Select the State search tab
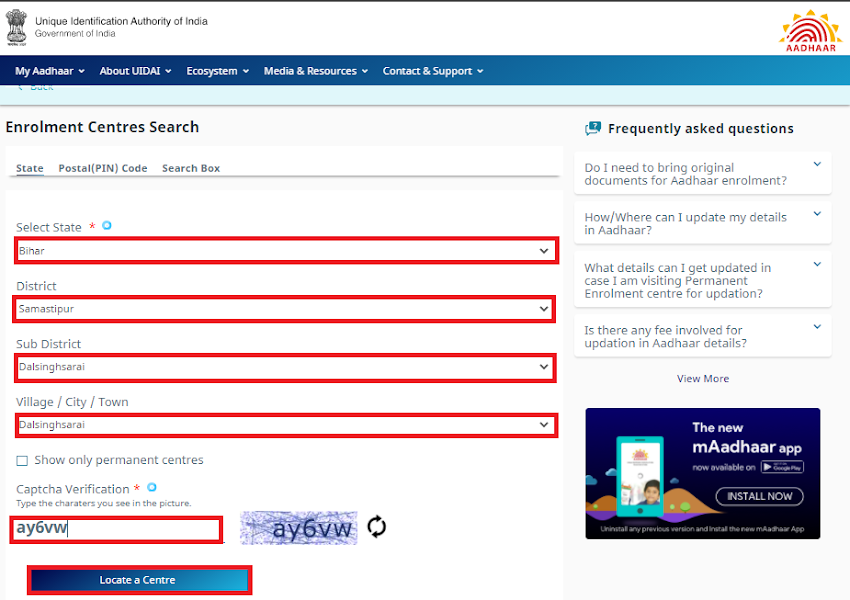Screen dimensions: 850x600 [x=30, y=168]
